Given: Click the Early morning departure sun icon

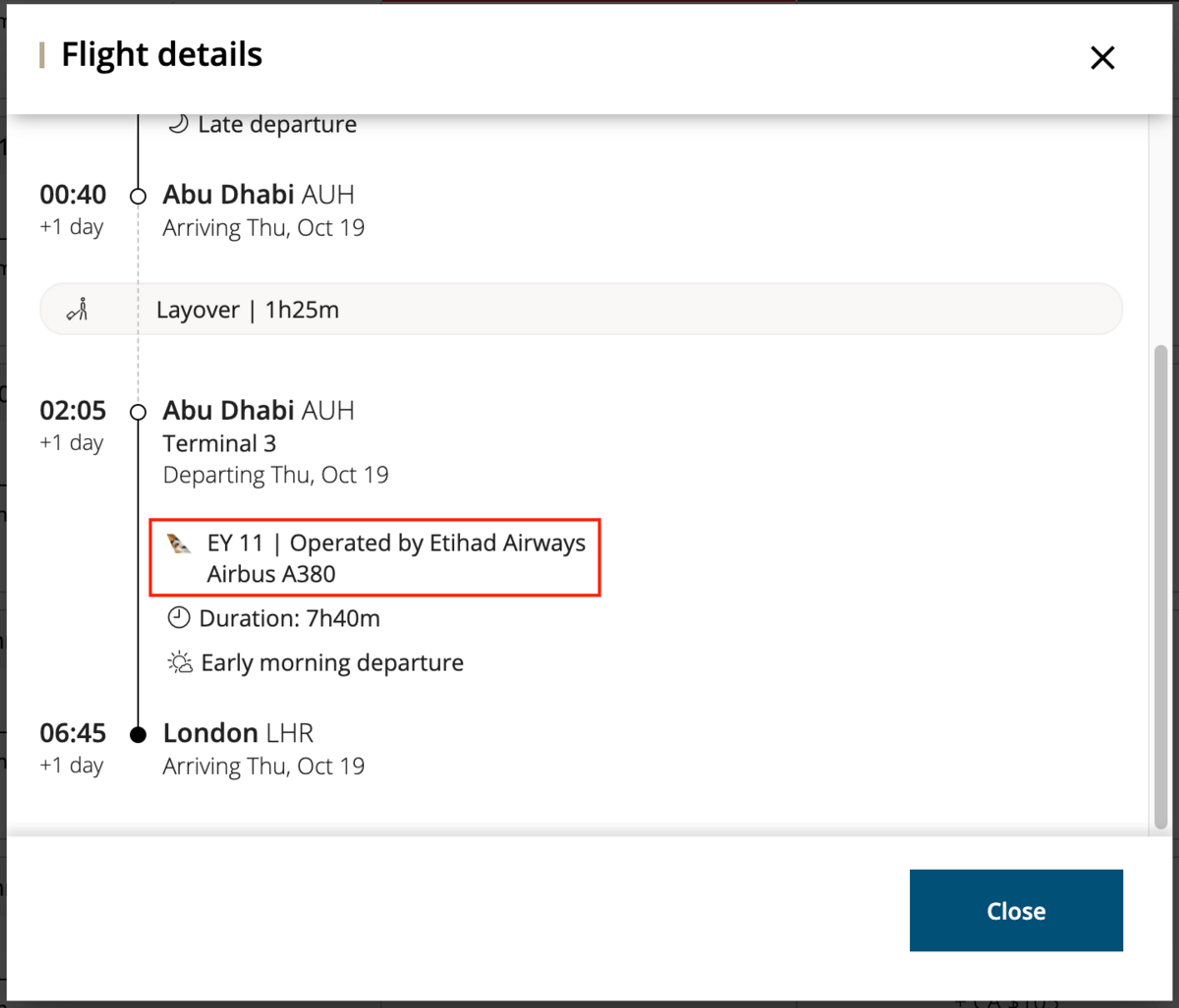Looking at the screenshot, I should click(180, 663).
